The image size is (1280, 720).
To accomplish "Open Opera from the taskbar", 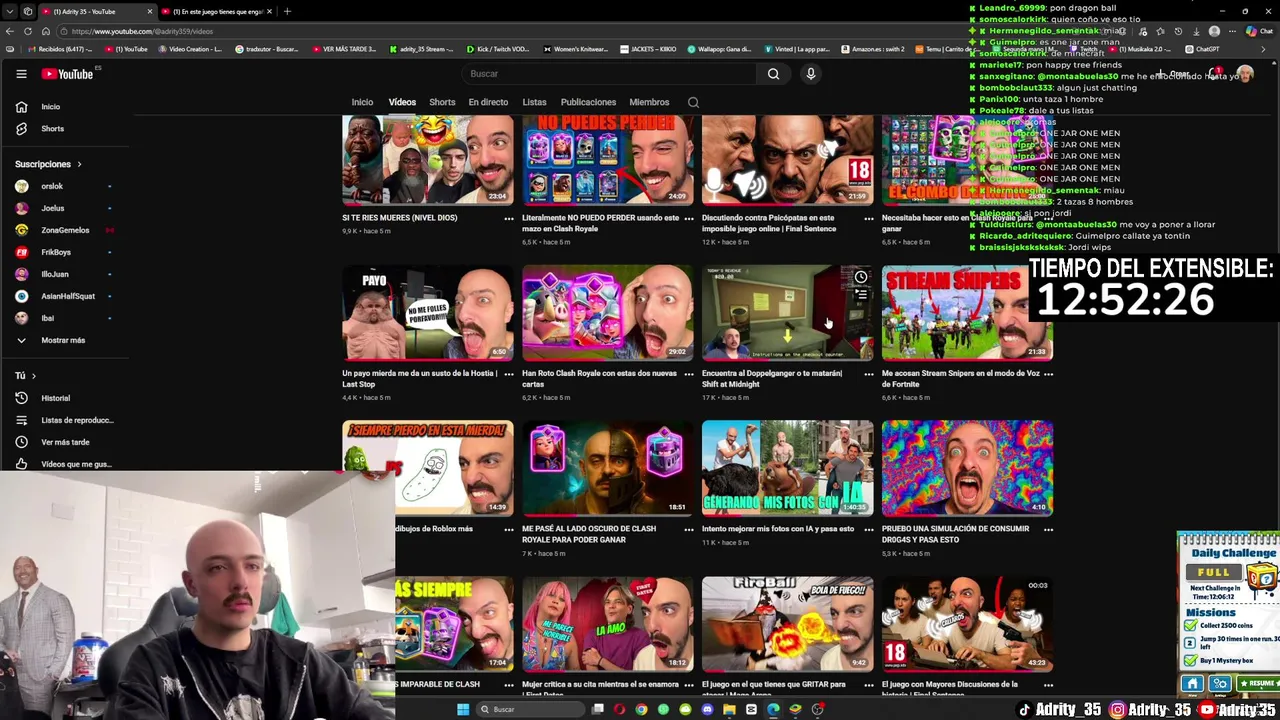I will pyautogui.click(x=619, y=709).
